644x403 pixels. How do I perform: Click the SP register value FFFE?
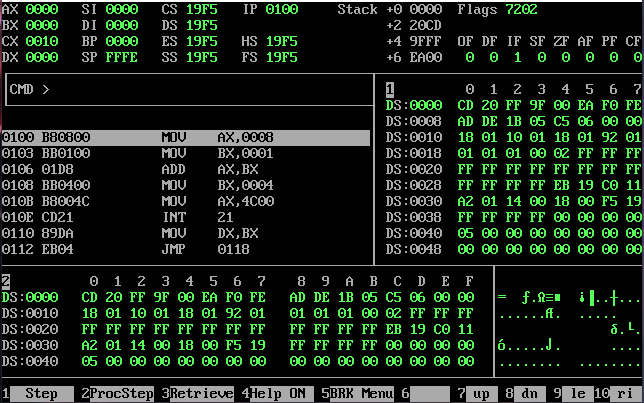(122, 58)
